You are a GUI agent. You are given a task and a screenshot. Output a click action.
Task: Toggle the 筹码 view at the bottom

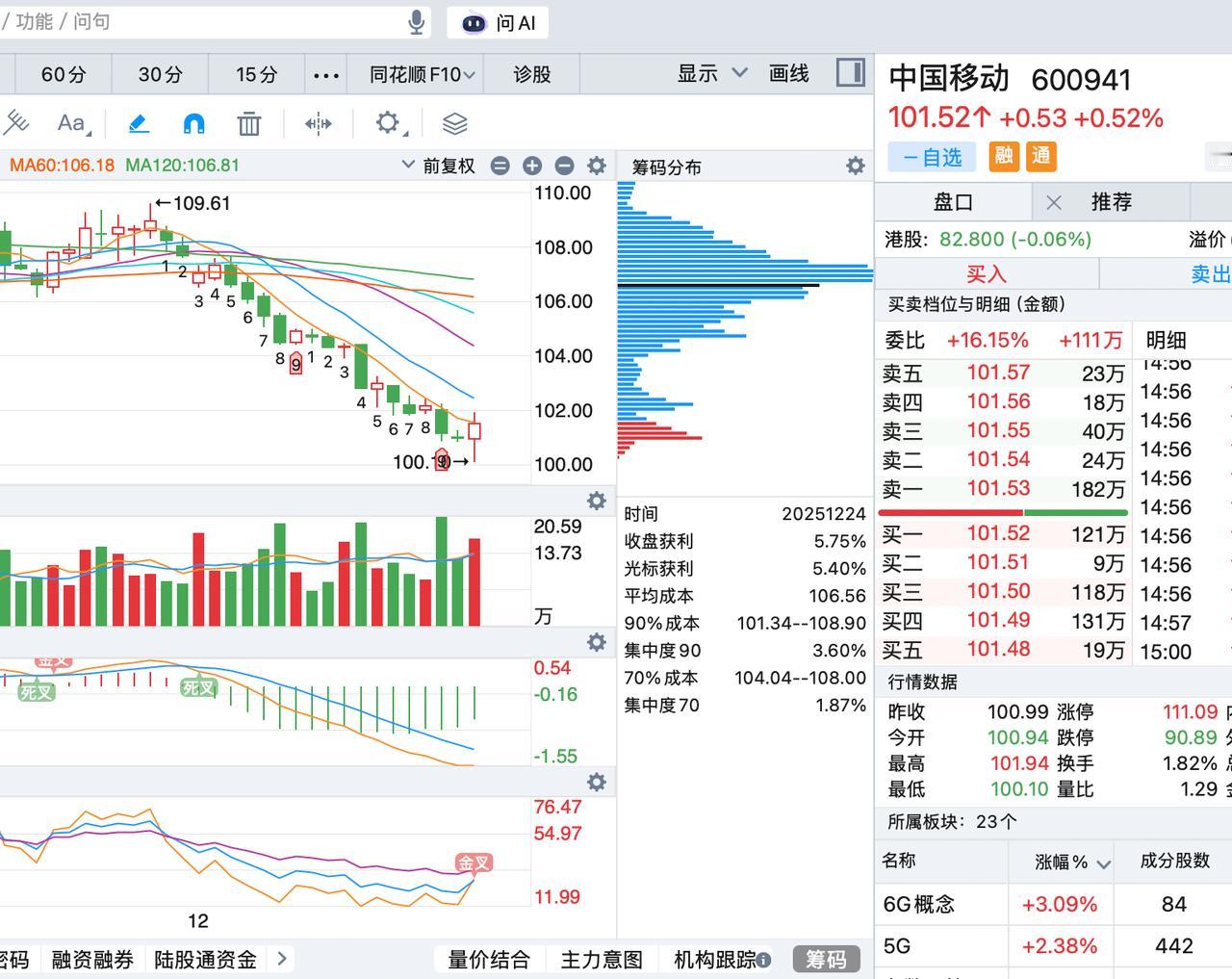pyautogui.click(x=827, y=959)
